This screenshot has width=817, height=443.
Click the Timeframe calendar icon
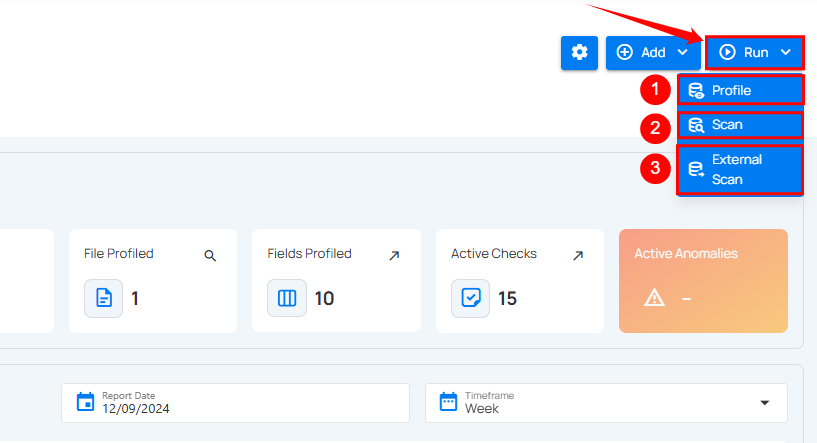click(448, 403)
